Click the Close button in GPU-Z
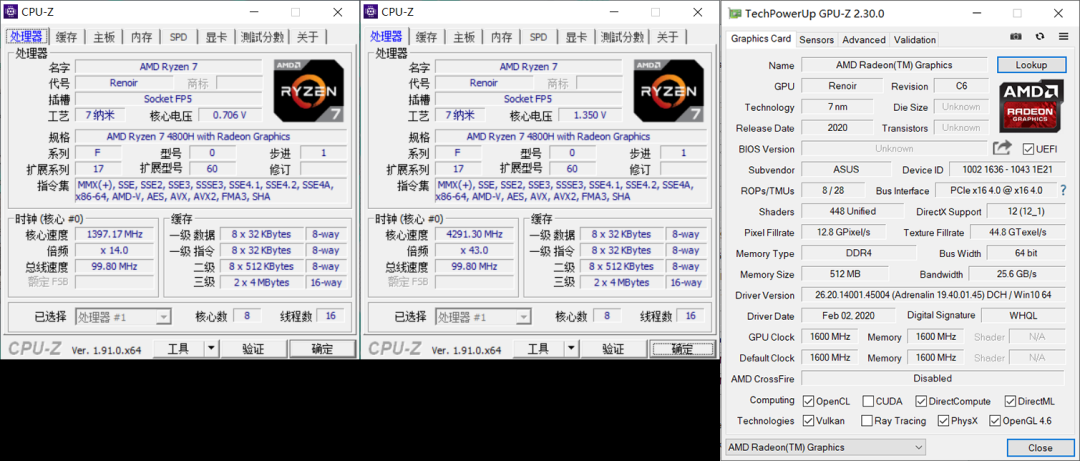 coord(1040,447)
